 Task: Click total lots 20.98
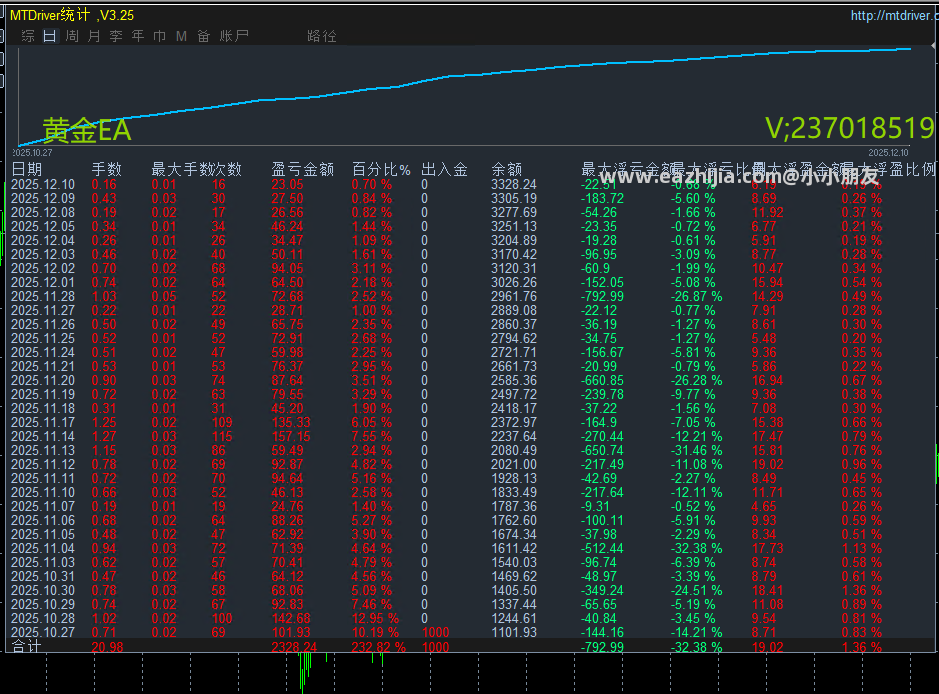[107, 647]
